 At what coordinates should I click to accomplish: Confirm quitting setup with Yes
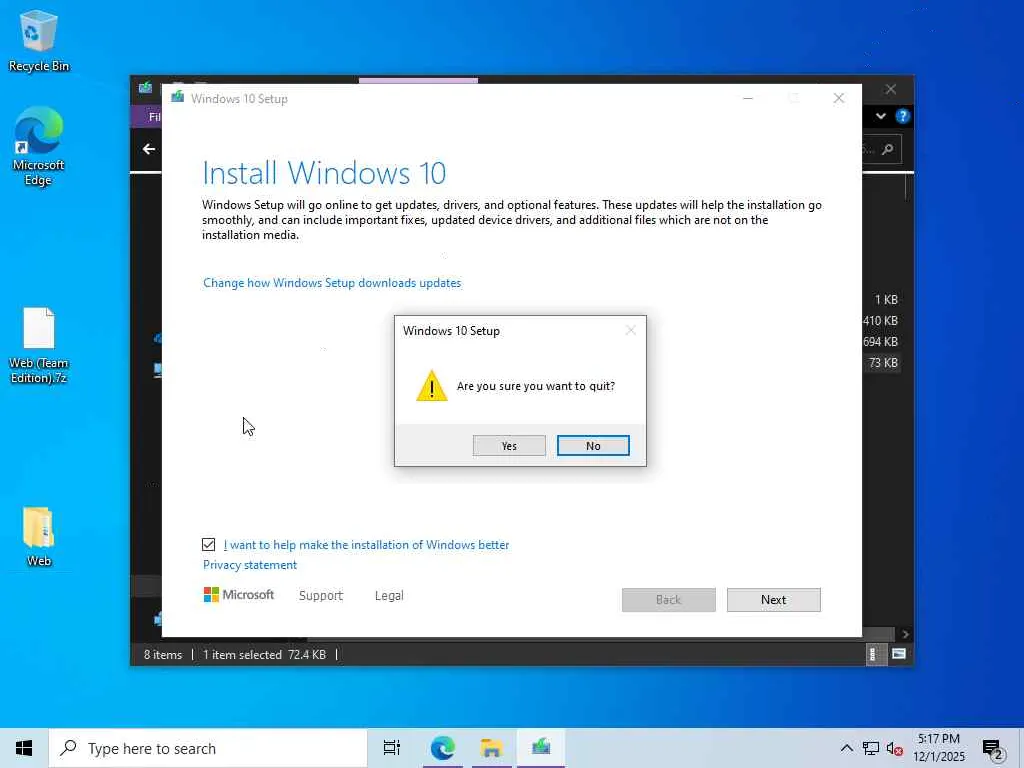[x=509, y=445]
